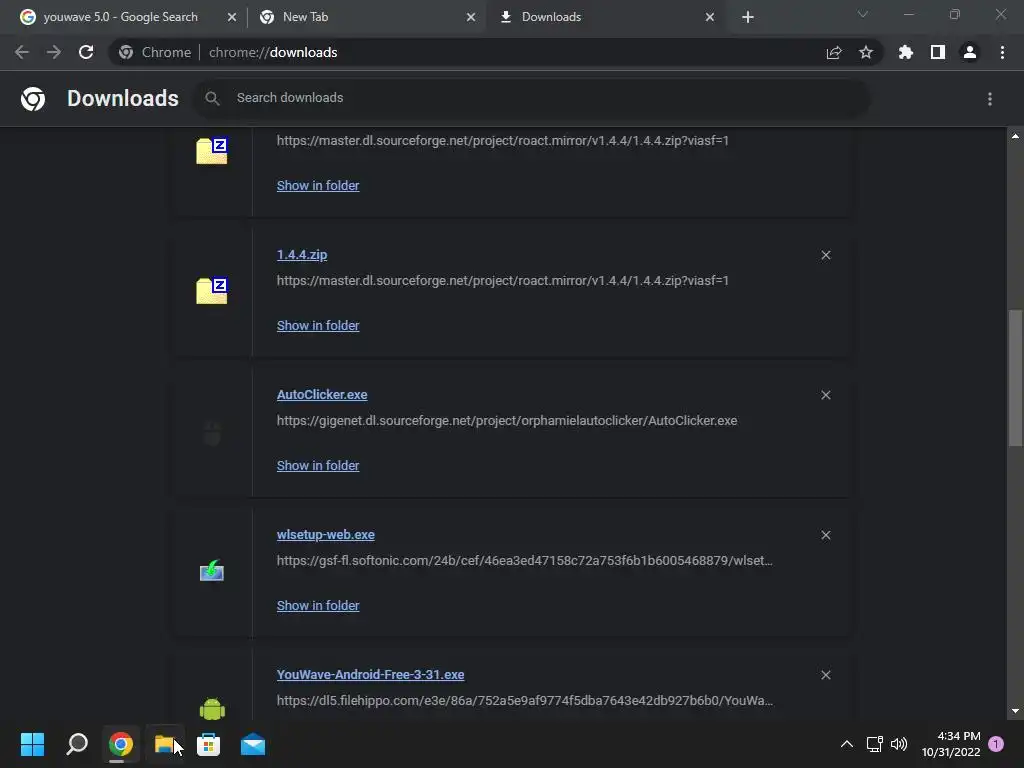Open the wlsetup-web.exe file link
Image resolution: width=1024 pixels, height=768 pixels.
(x=326, y=534)
